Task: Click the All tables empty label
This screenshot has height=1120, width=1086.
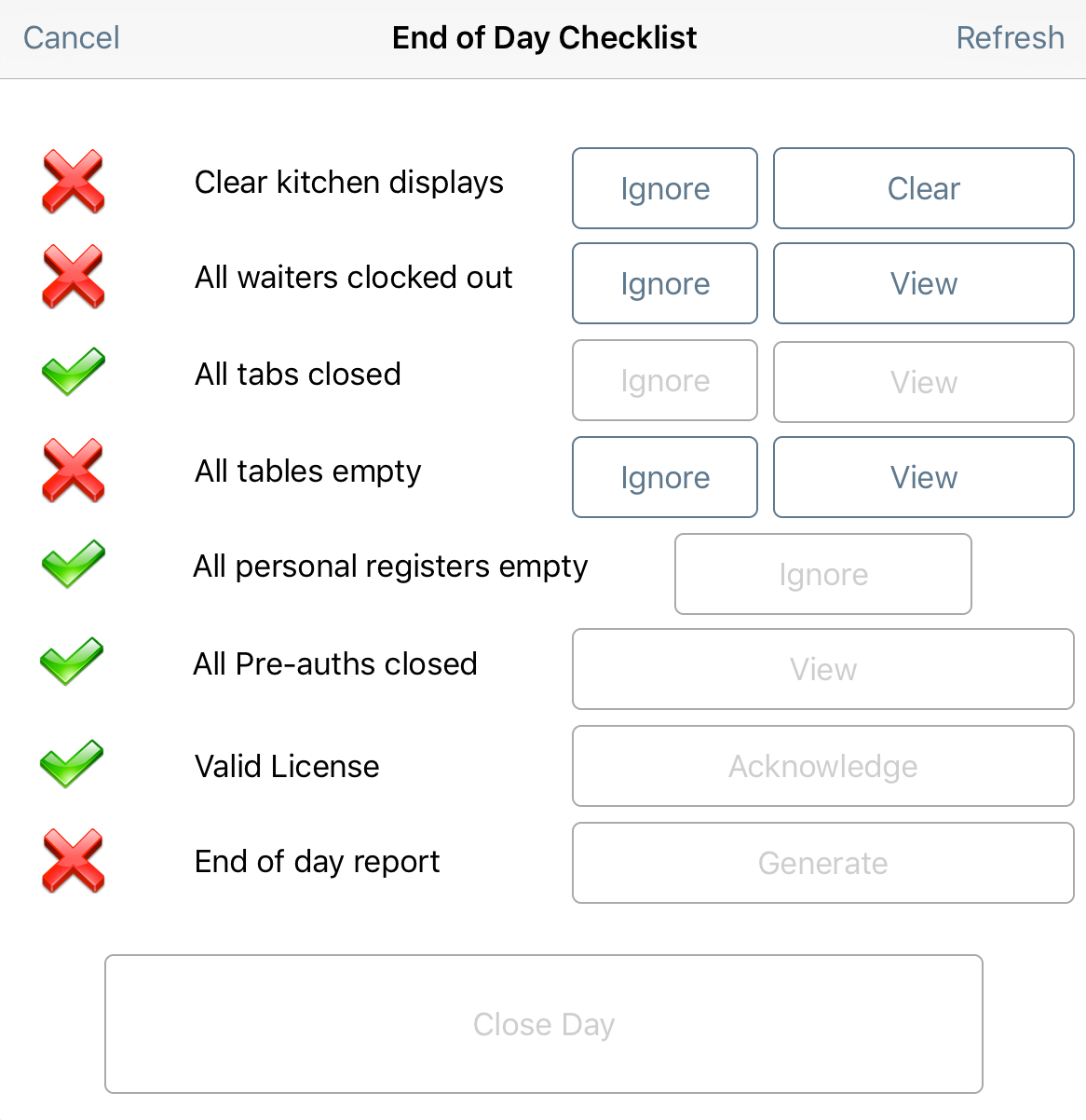Action: [307, 471]
